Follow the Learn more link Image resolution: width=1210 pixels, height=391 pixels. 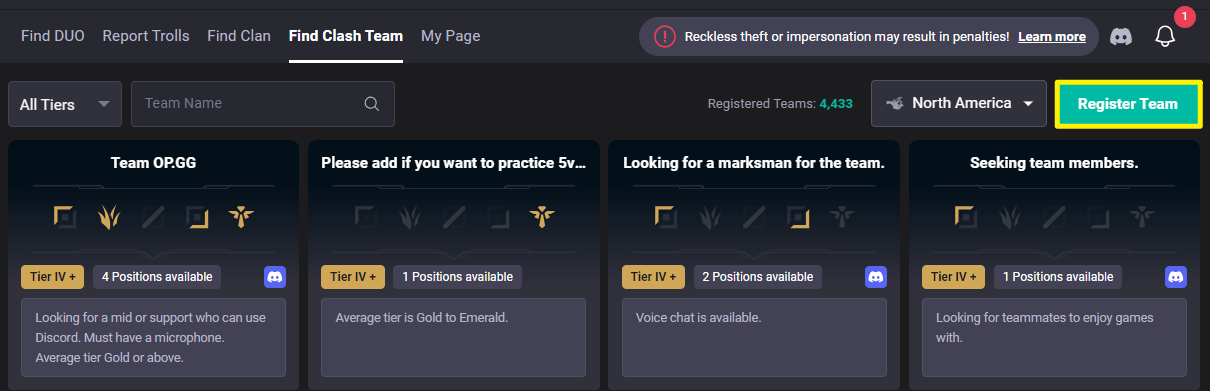(1052, 36)
